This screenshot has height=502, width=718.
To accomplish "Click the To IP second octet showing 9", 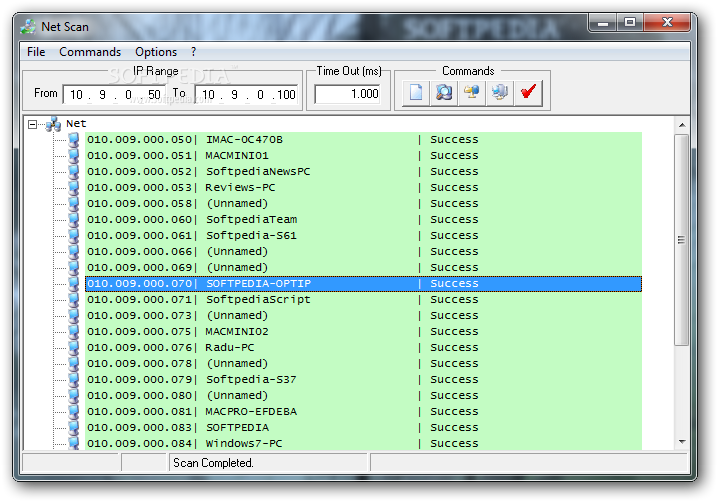I will tap(234, 95).
